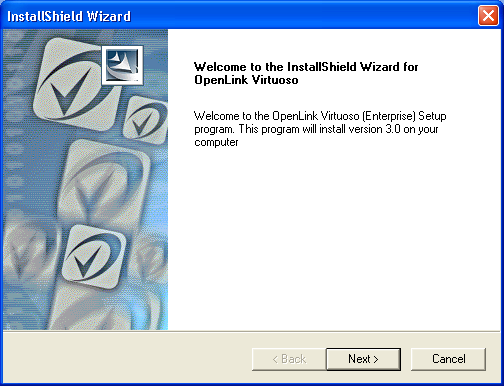Viewport: 504px width, 386px height.
Task: Click the Next button to proceed
Action: pos(363,359)
